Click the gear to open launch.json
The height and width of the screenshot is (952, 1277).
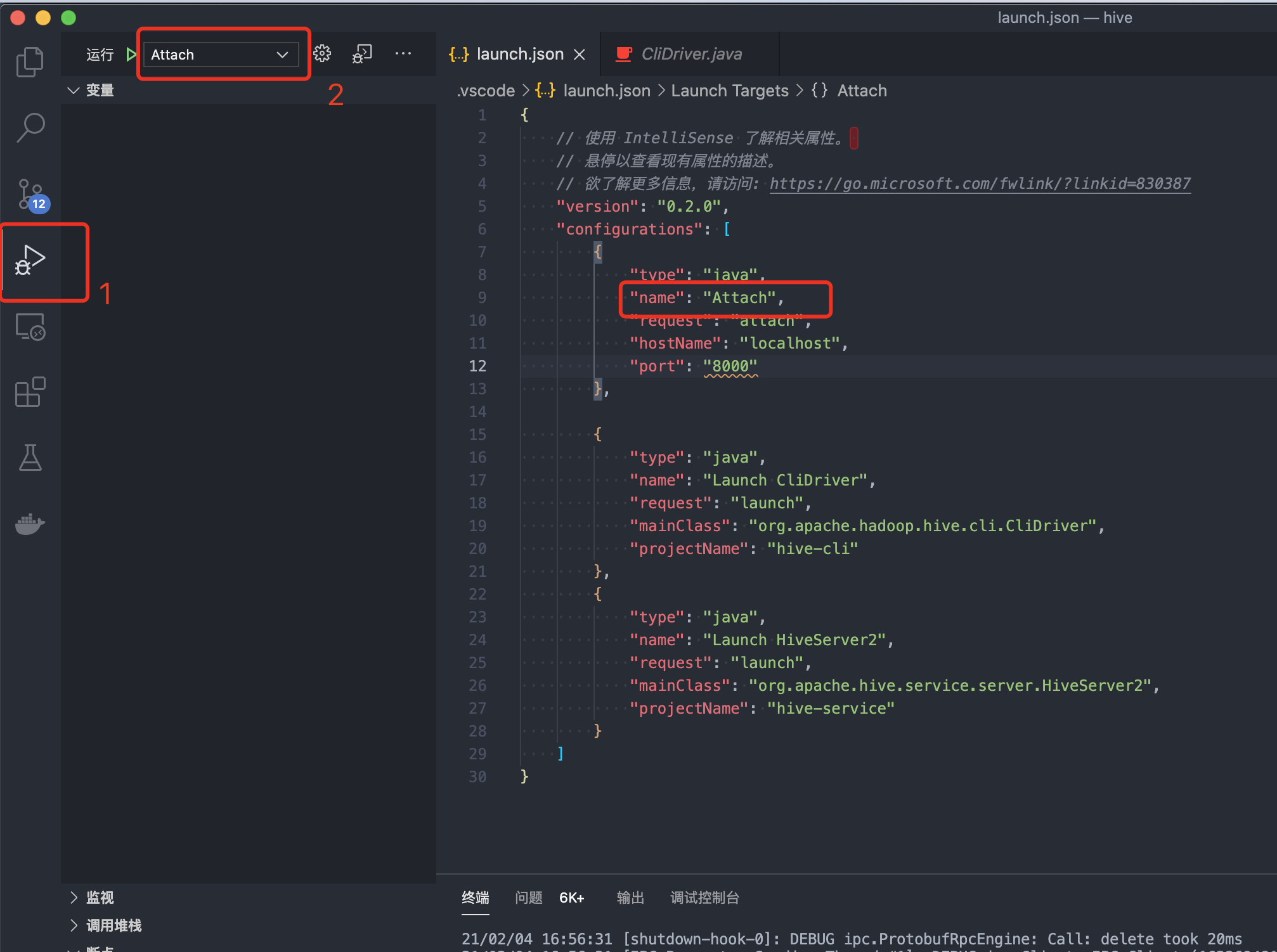(322, 54)
